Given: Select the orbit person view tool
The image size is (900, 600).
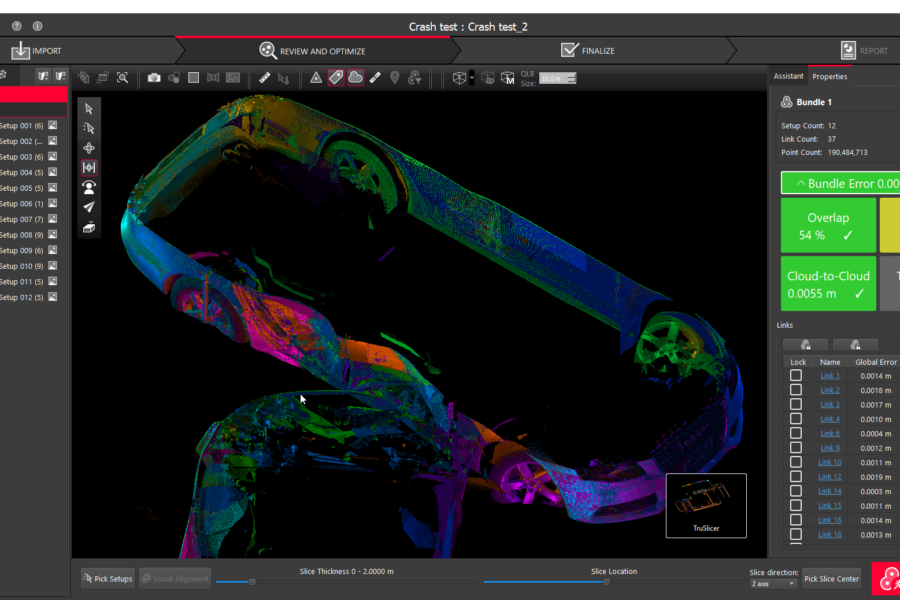Looking at the screenshot, I should pyautogui.click(x=89, y=187).
